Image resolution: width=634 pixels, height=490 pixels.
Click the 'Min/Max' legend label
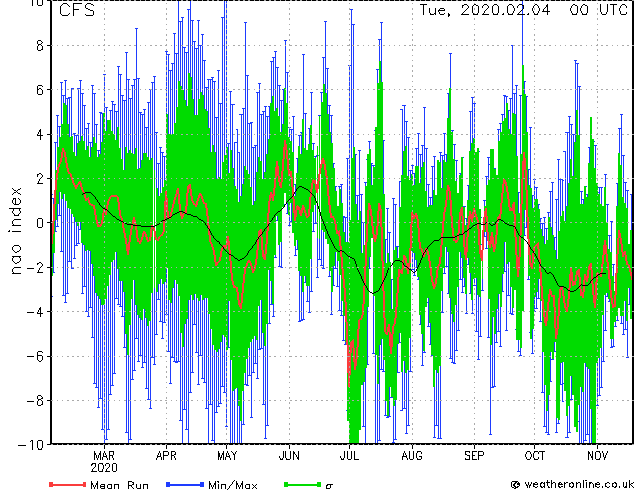pos(232,485)
